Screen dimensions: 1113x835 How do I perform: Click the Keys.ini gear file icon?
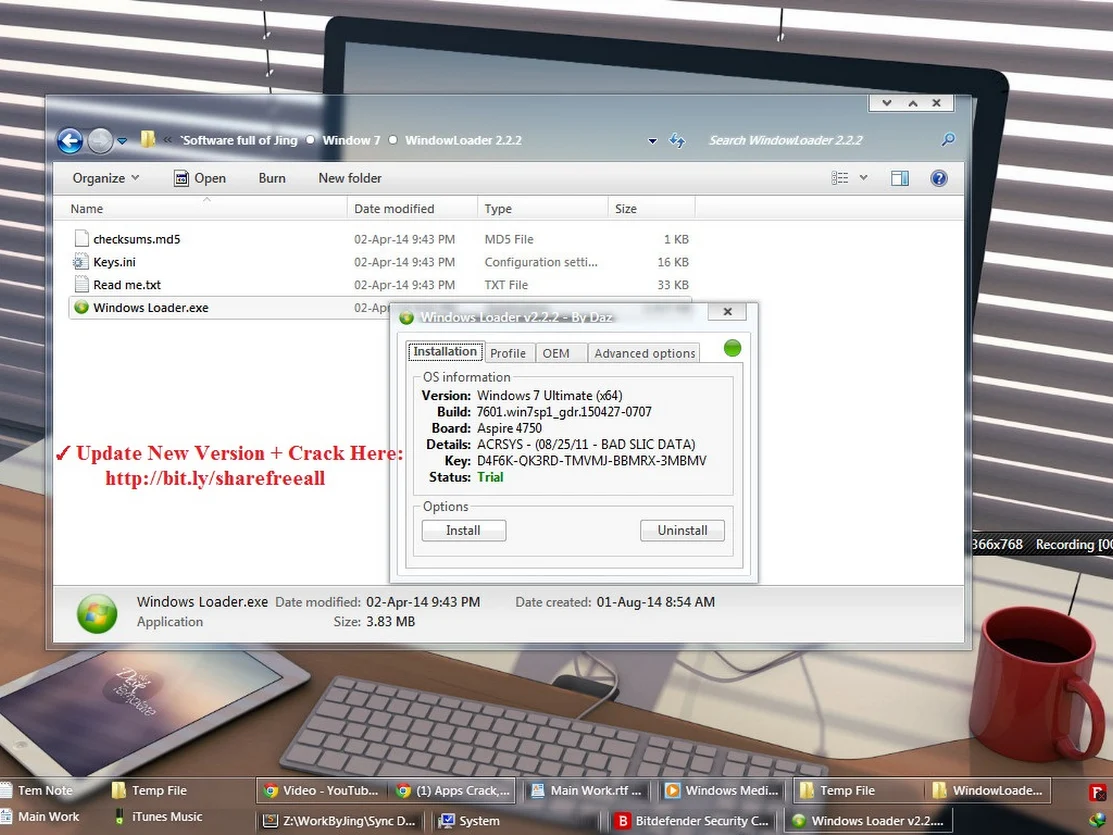(81, 262)
